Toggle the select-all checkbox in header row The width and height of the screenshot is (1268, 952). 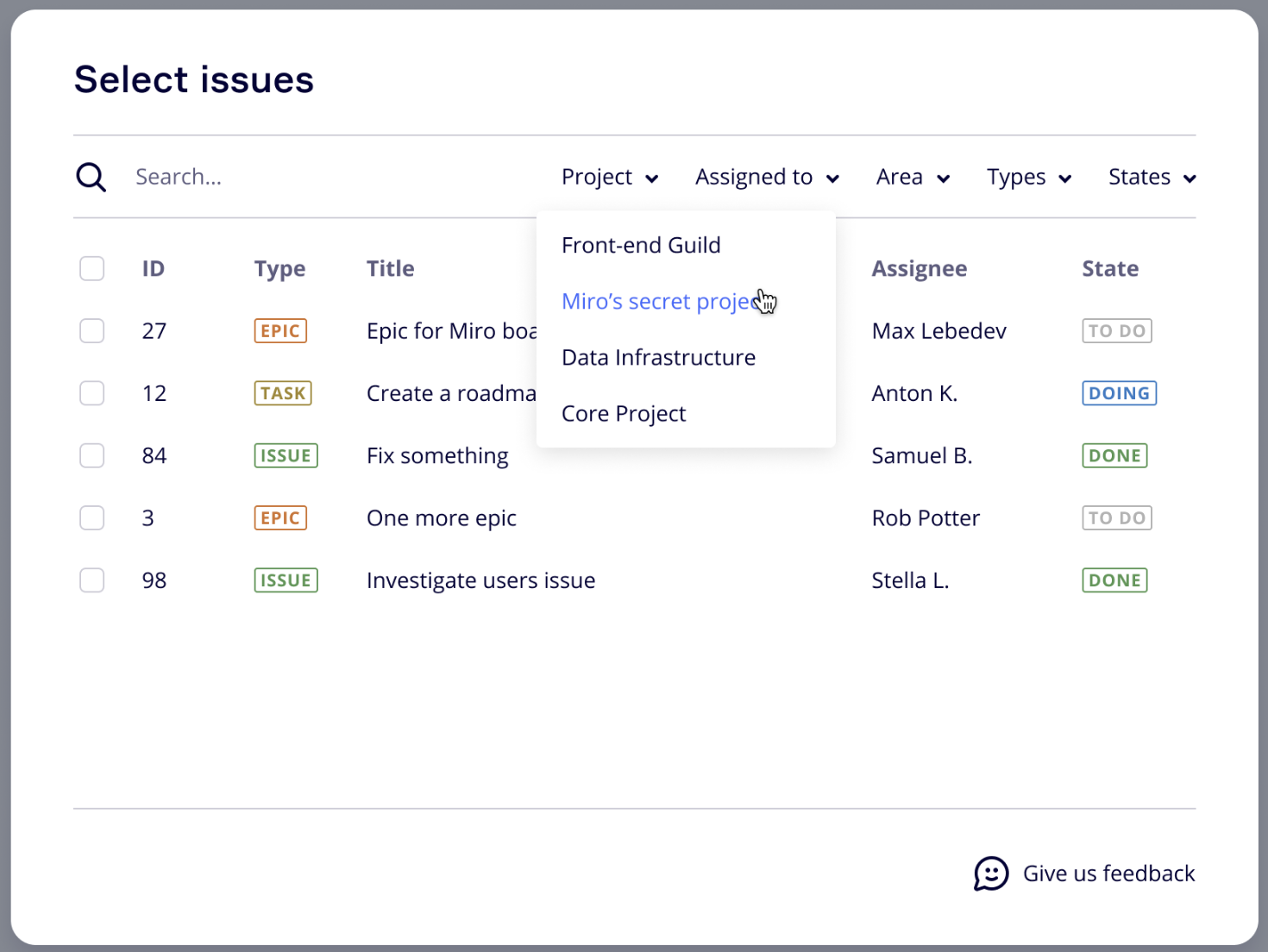[x=92, y=269]
